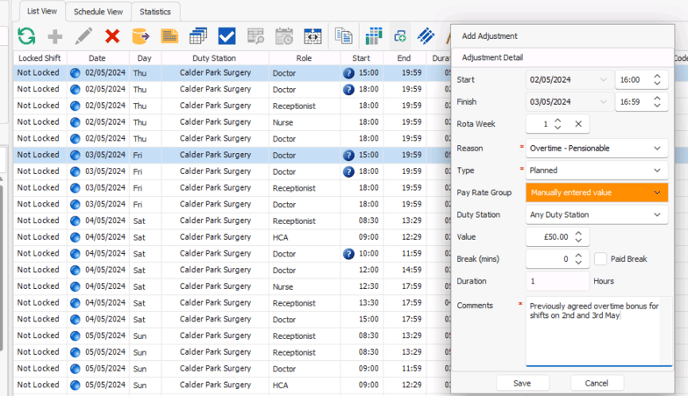Click the red X Delete icon

click(x=112, y=36)
